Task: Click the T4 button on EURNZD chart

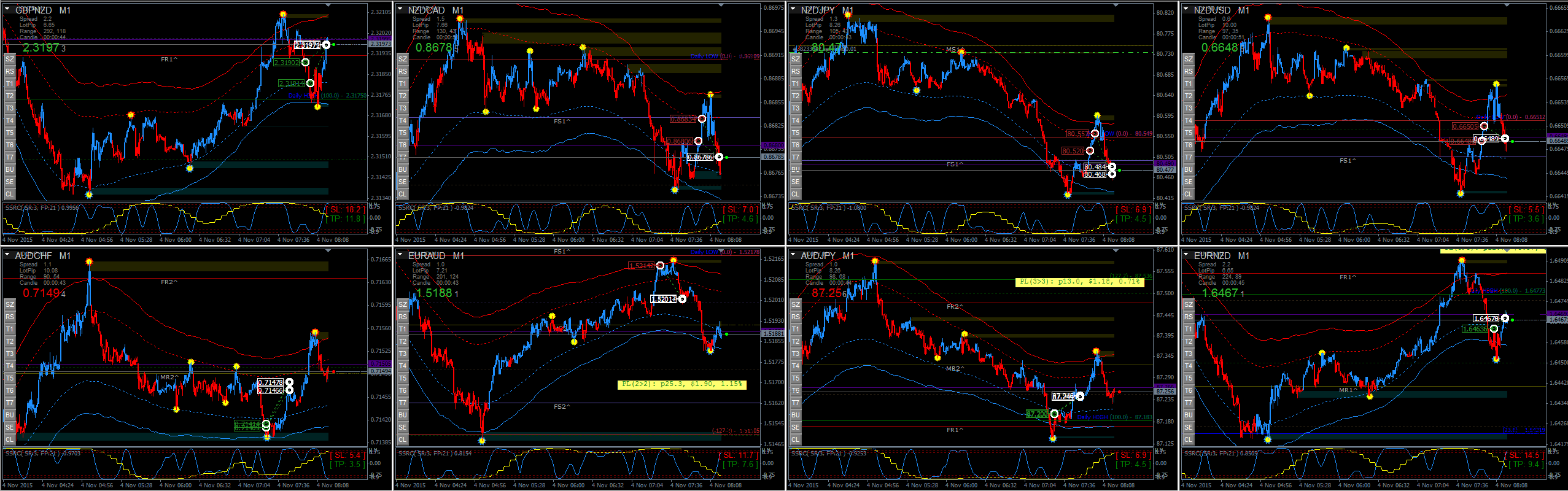Action: (1188, 366)
